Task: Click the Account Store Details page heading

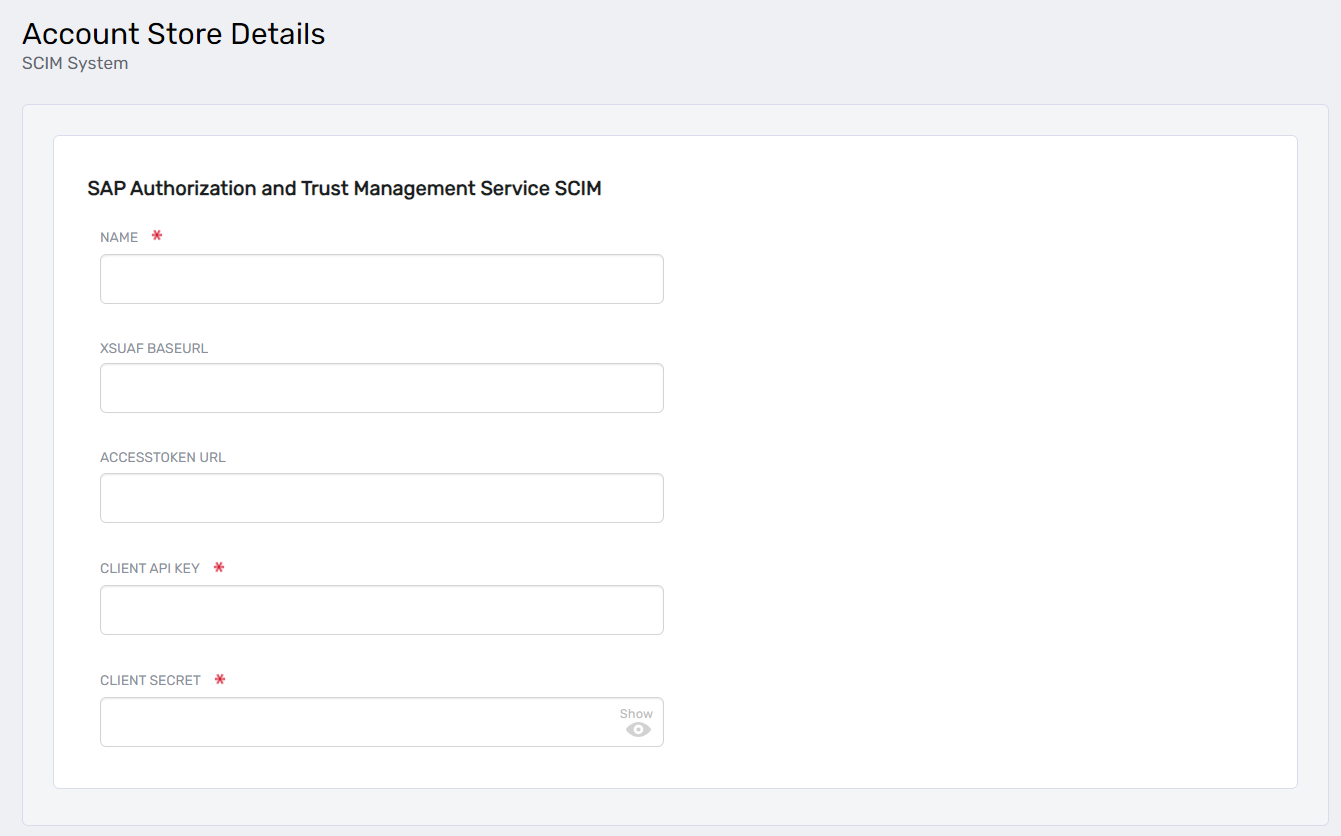Action: [x=174, y=34]
